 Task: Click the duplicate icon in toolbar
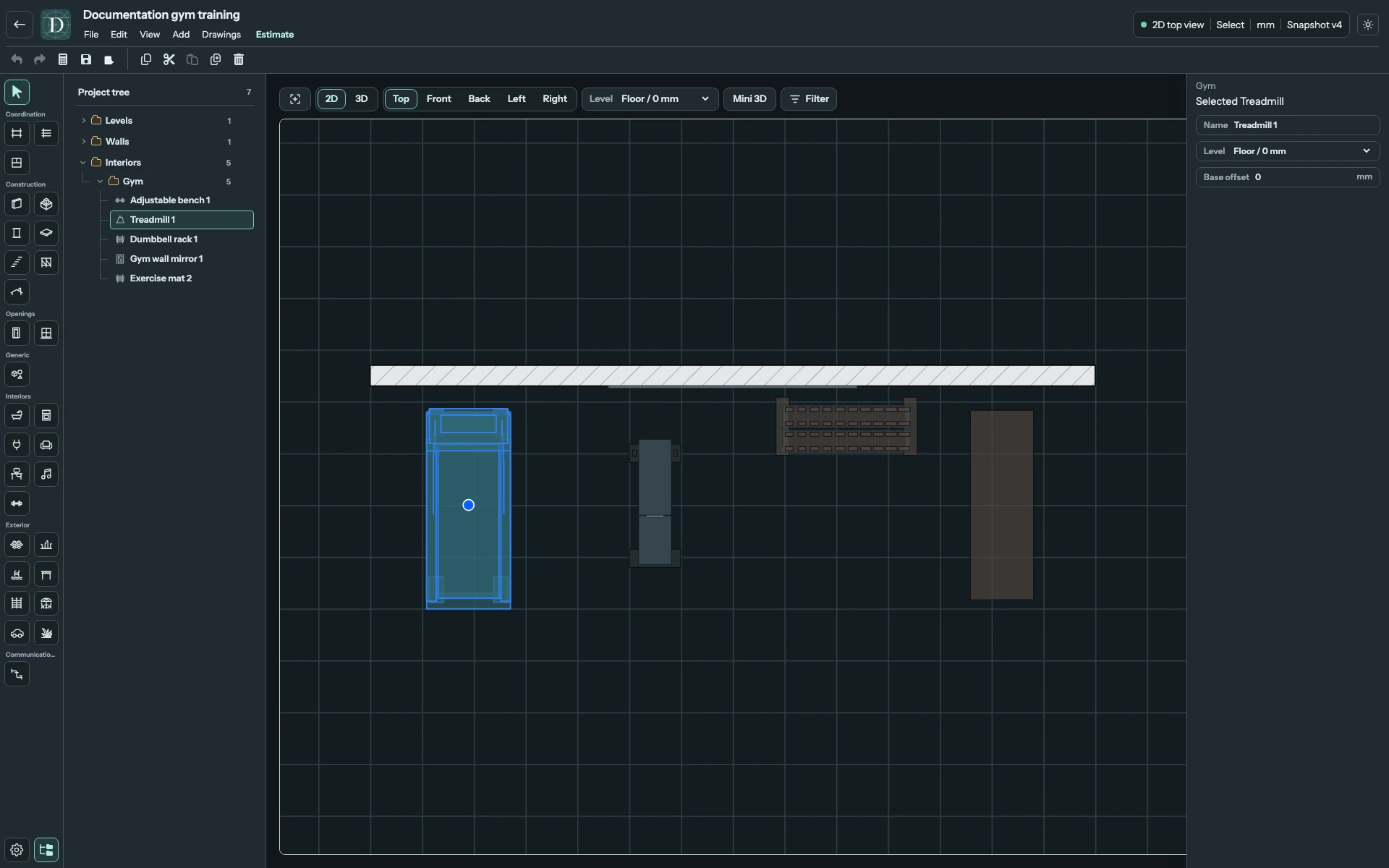pyautogui.click(x=216, y=59)
